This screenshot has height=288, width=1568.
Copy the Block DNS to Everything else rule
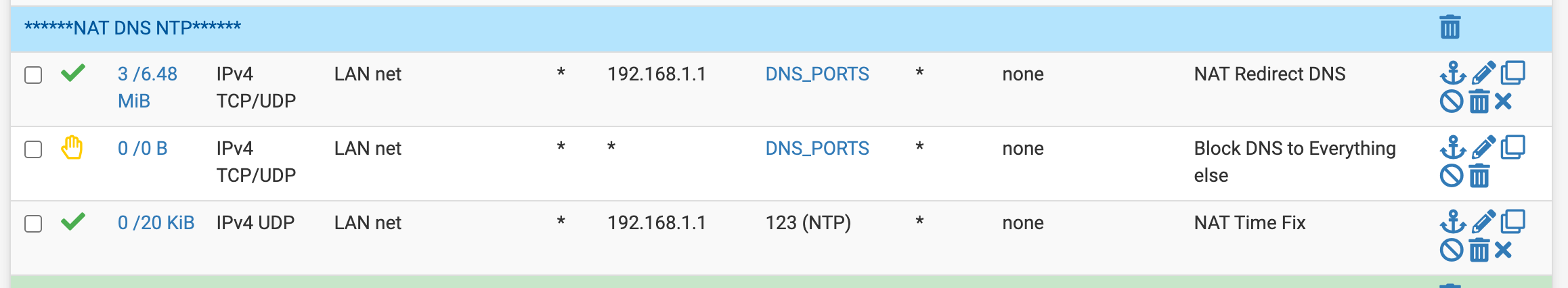1513,147
